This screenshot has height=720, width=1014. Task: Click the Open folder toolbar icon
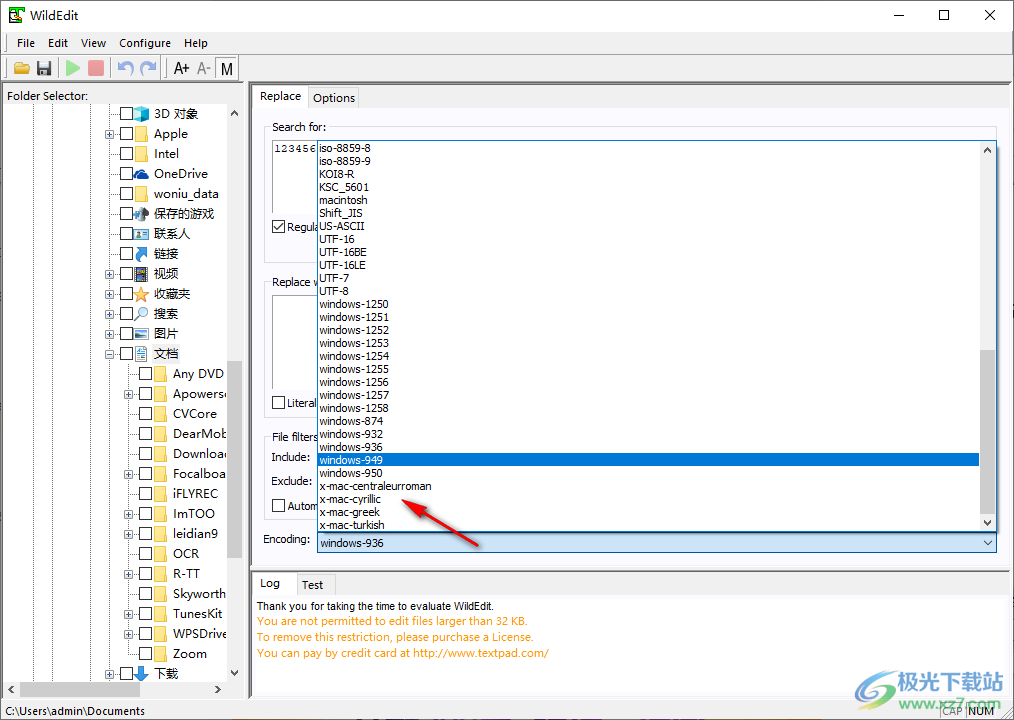[21, 68]
